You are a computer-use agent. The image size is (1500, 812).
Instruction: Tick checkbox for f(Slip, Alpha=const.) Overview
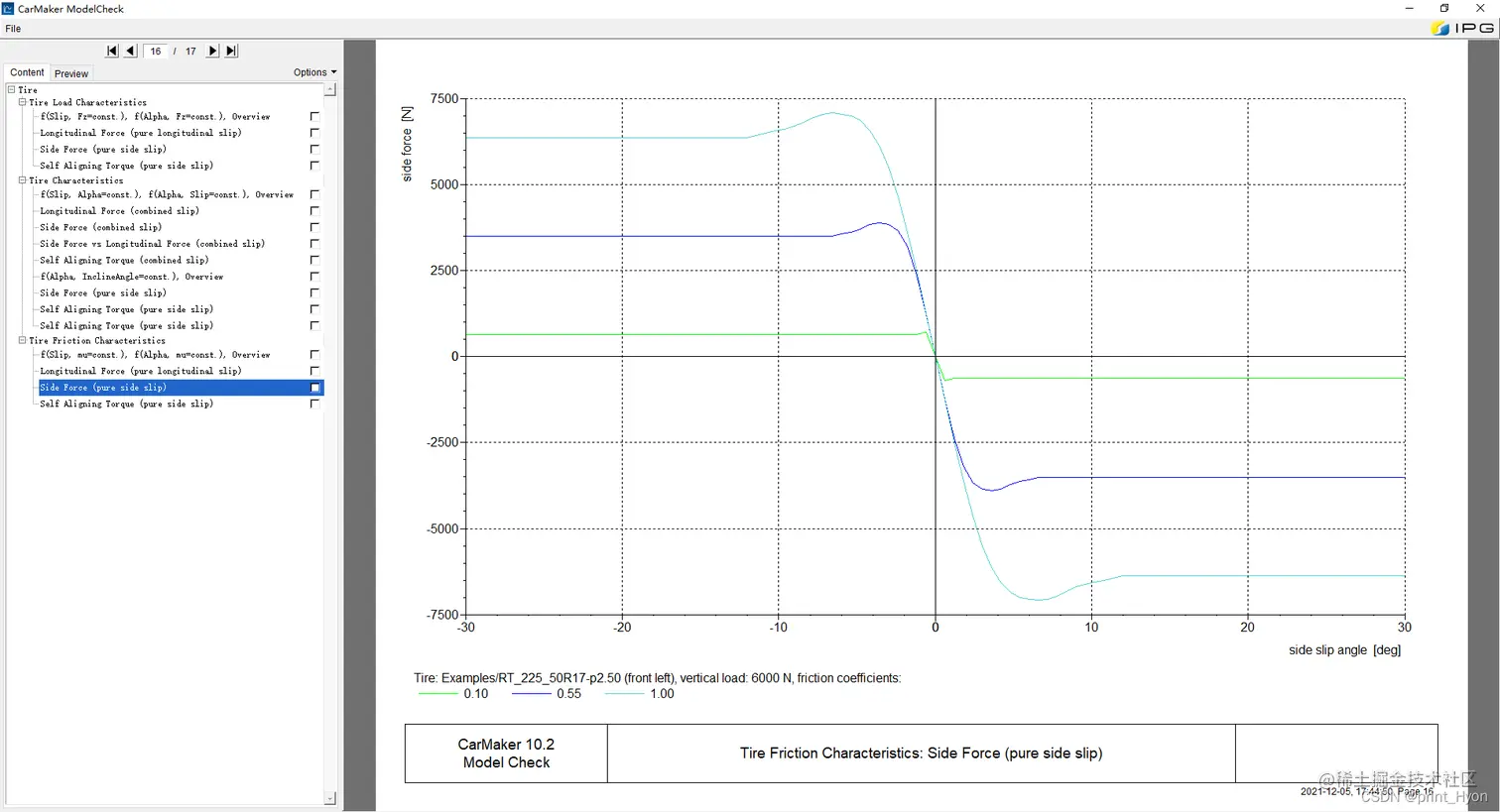314,194
